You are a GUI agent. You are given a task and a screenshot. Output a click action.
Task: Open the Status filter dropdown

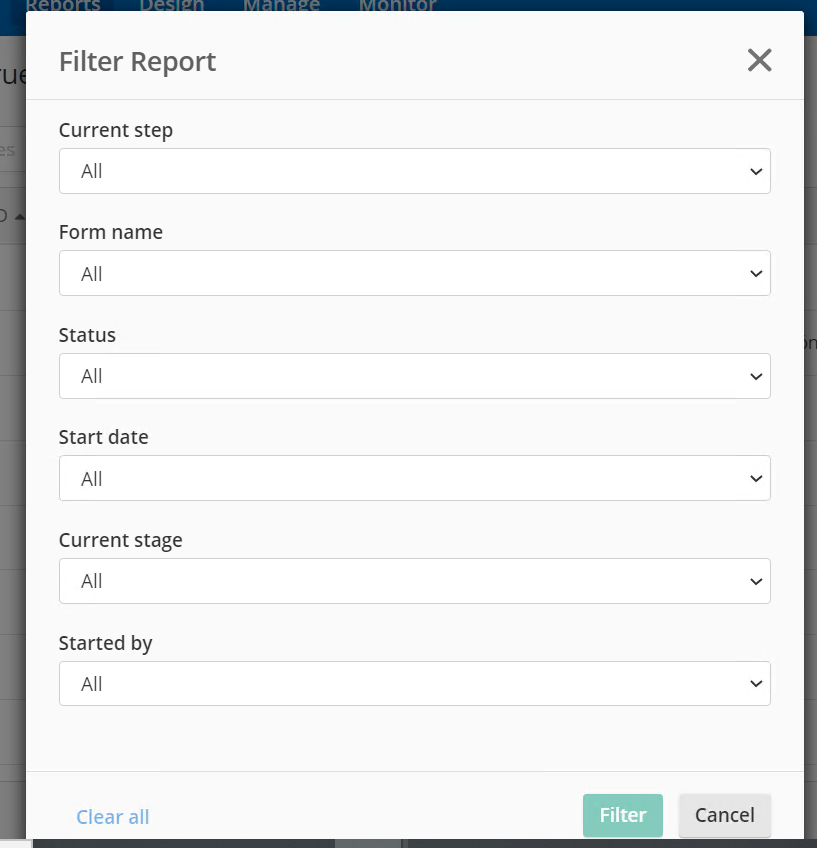[x=414, y=376]
